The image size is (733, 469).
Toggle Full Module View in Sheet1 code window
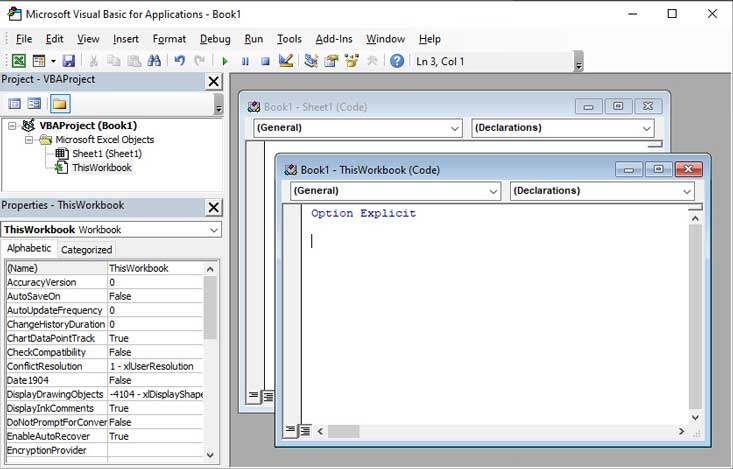click(x=268, y=397)
